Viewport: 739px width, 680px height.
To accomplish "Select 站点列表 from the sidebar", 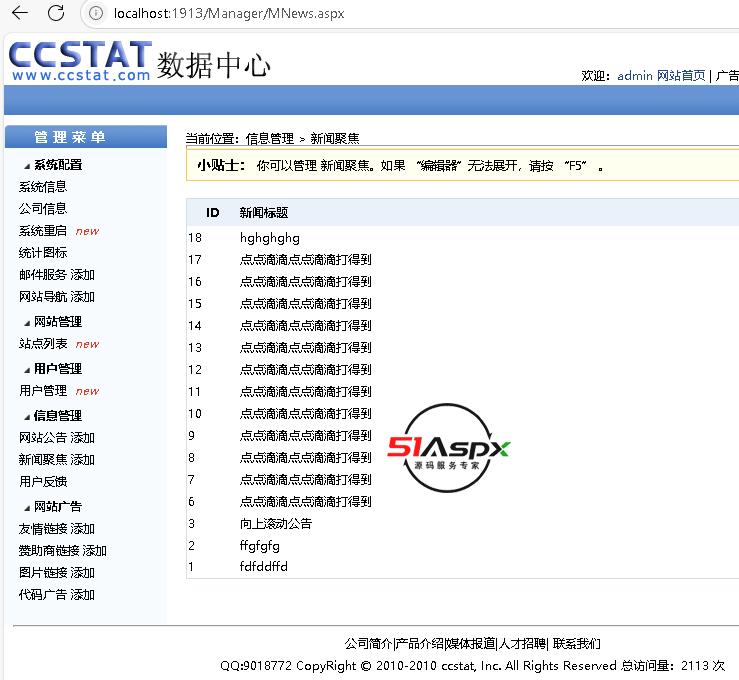I will click(43, 344).
